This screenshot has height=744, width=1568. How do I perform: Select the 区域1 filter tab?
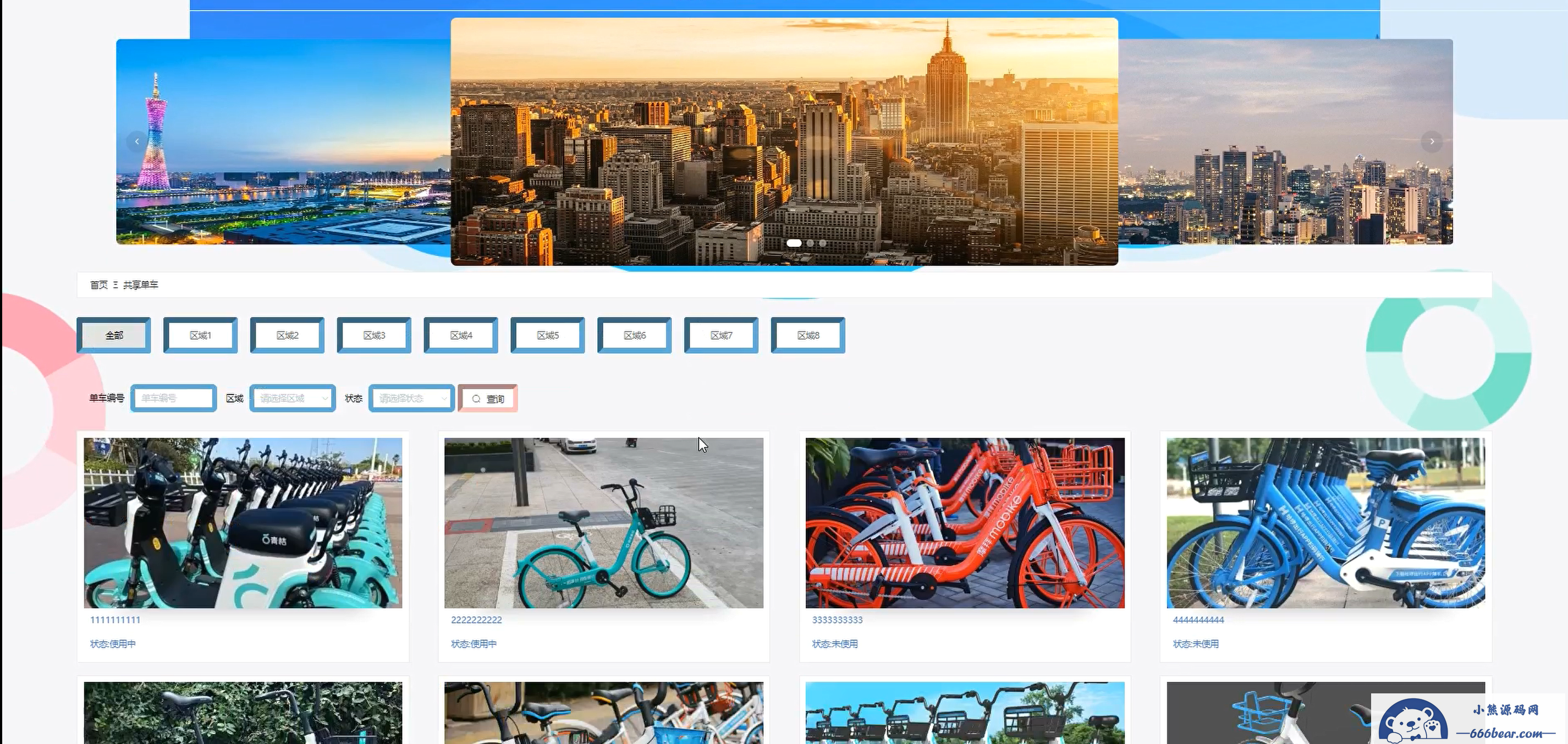(x=200, y=335)
